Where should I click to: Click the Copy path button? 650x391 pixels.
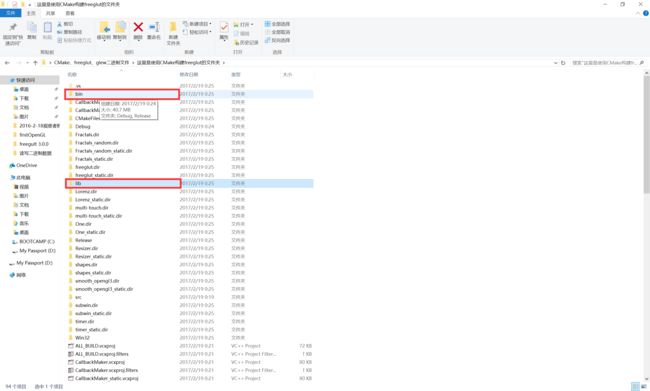point(70,32)
